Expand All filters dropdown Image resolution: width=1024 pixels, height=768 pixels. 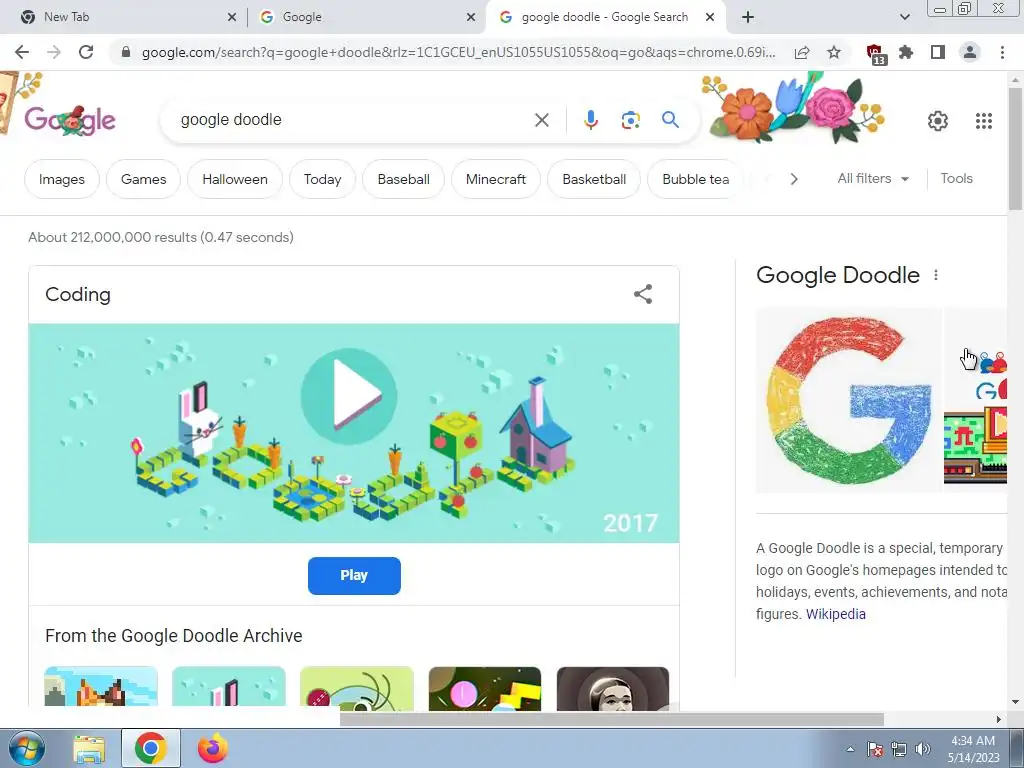click(873, 178)
